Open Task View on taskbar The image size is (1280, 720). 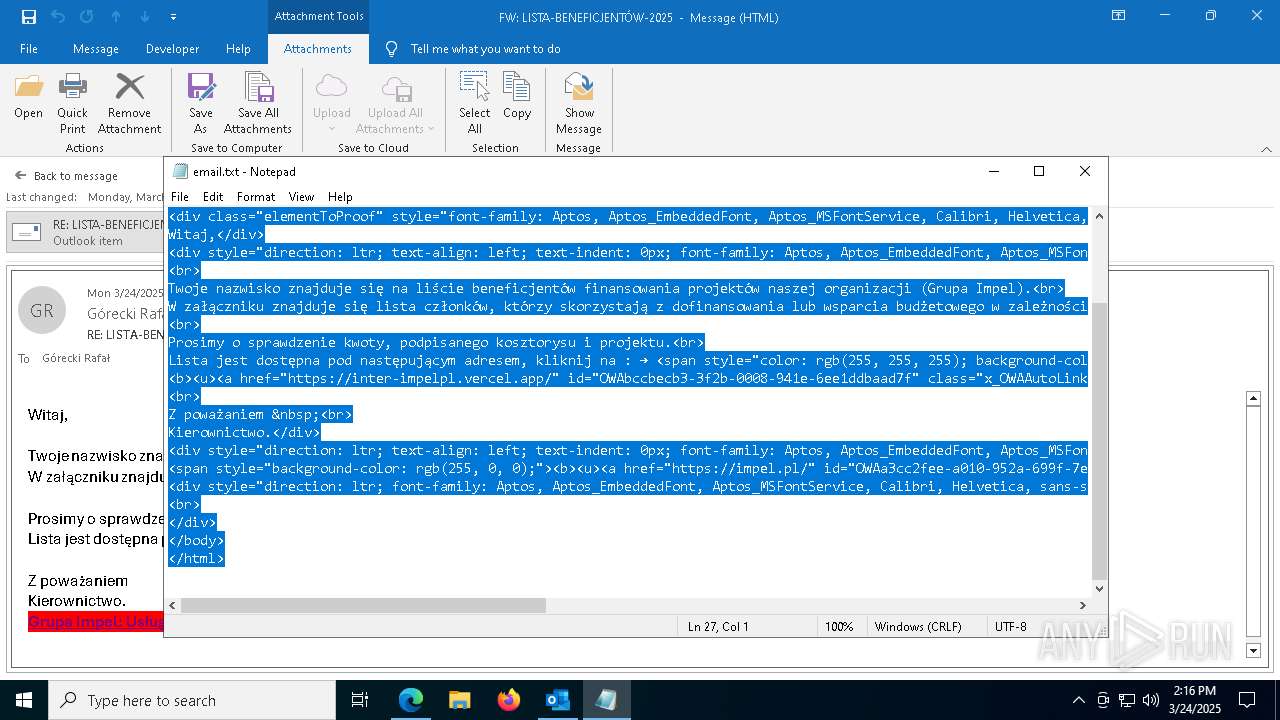(360, 700)
